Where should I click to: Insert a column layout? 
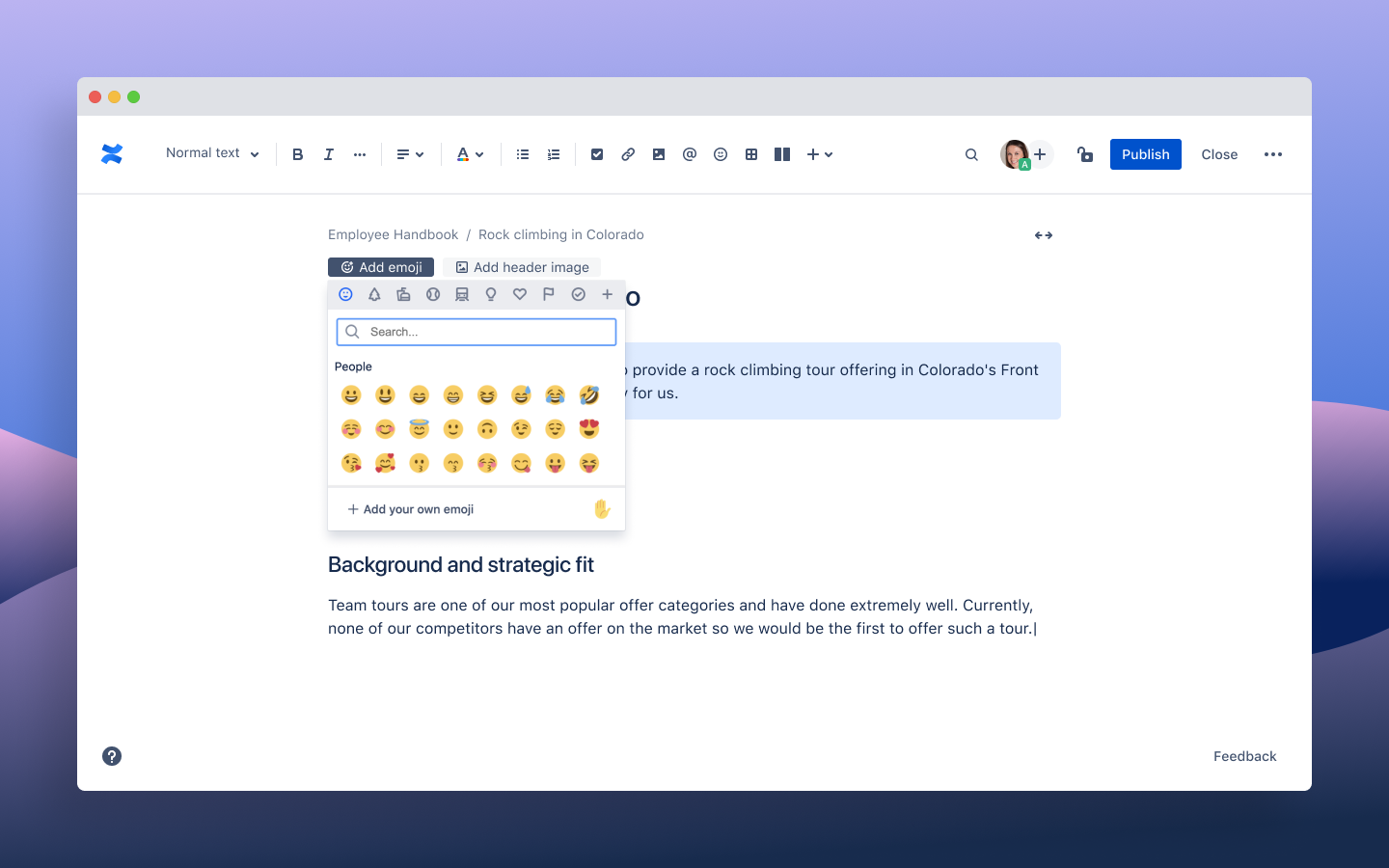(782, 154)
